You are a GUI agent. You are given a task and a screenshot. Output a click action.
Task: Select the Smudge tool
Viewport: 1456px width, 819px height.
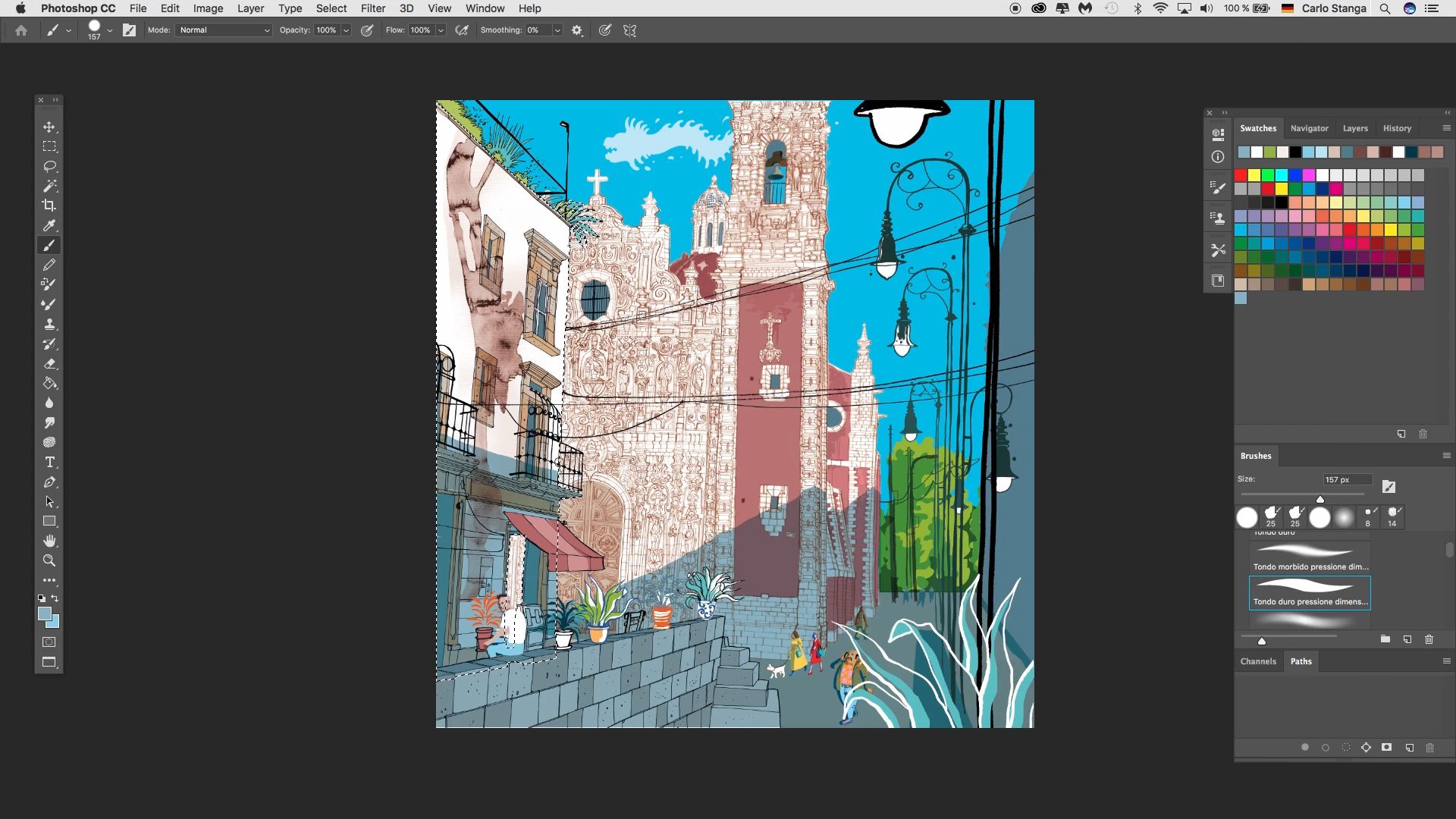(x=49, y=422)
